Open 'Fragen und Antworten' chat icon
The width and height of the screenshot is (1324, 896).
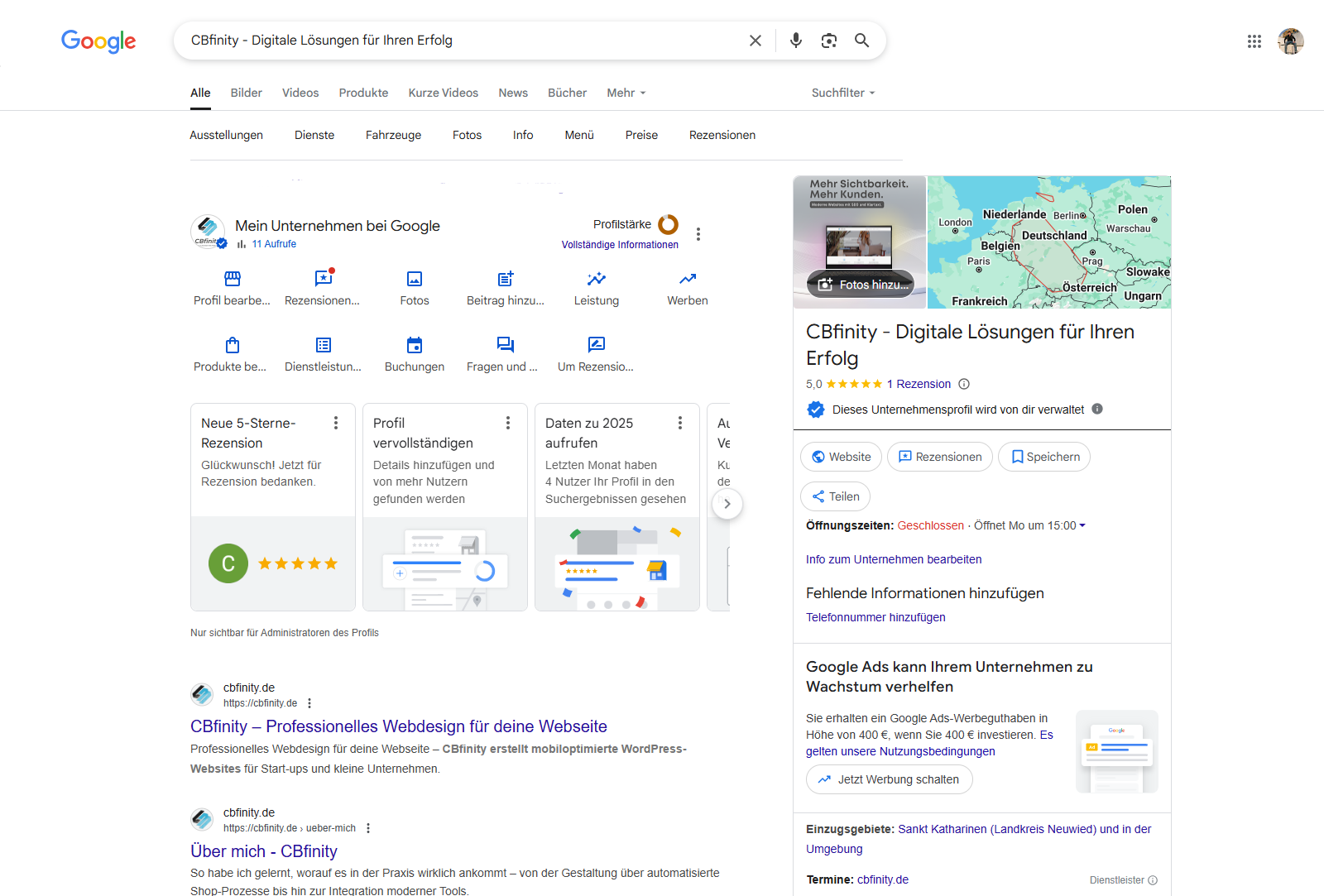point(506,345)
